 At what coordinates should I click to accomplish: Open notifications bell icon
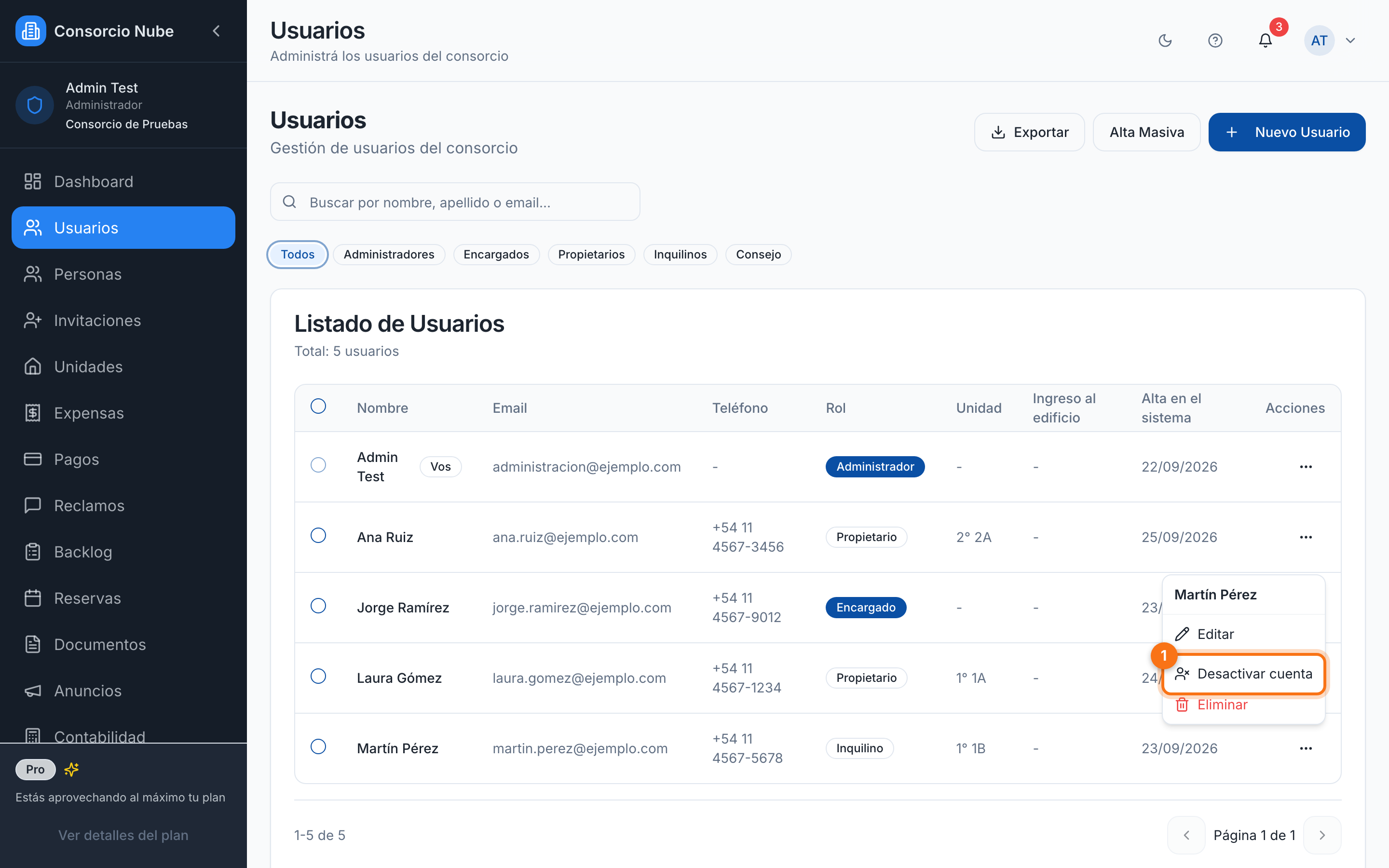point(1265,40)
